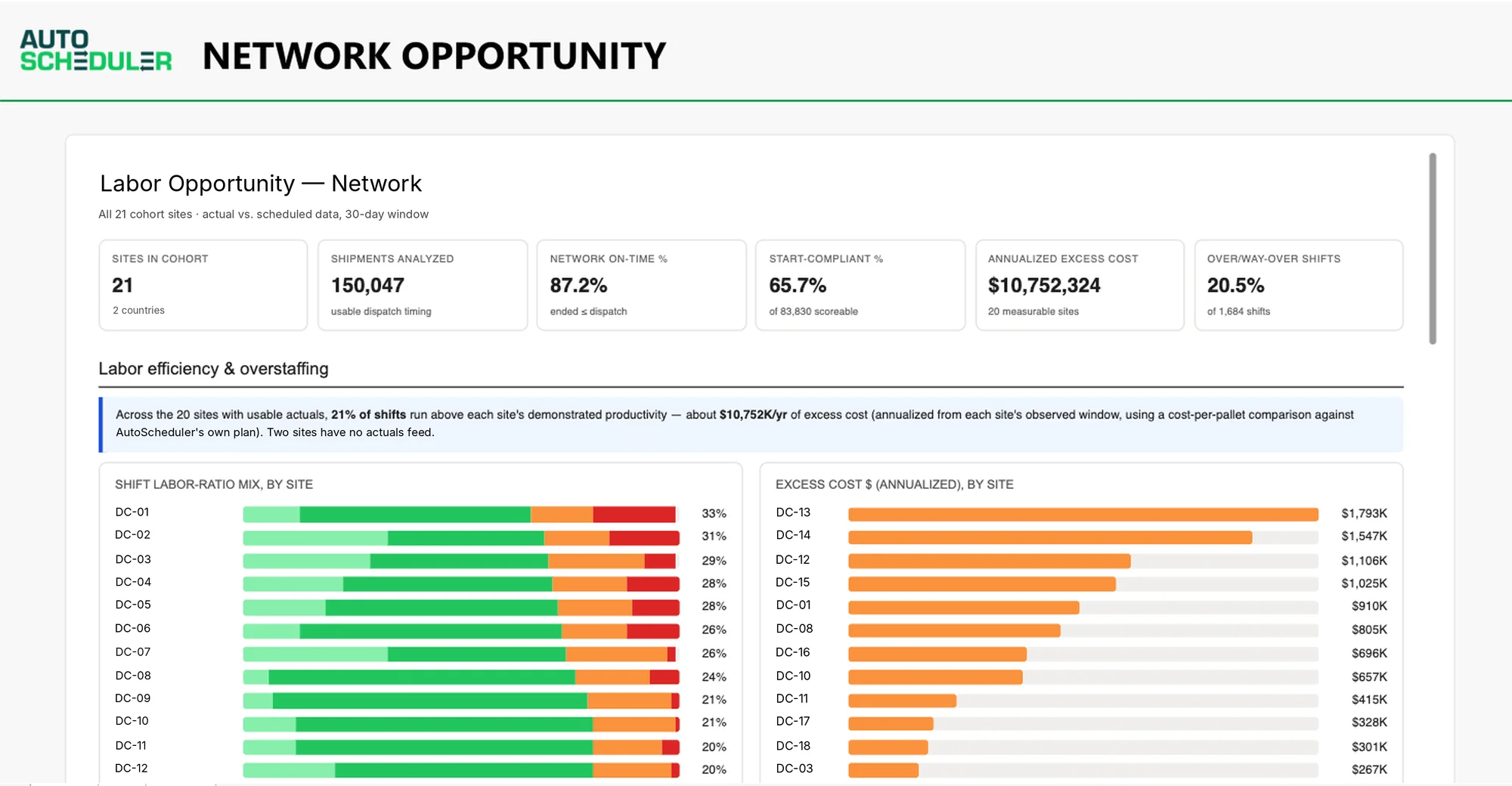The width and height of the screenshot is (1512, 786).
Task: Click the 150,047 shipments value
Action: [367, 286]
